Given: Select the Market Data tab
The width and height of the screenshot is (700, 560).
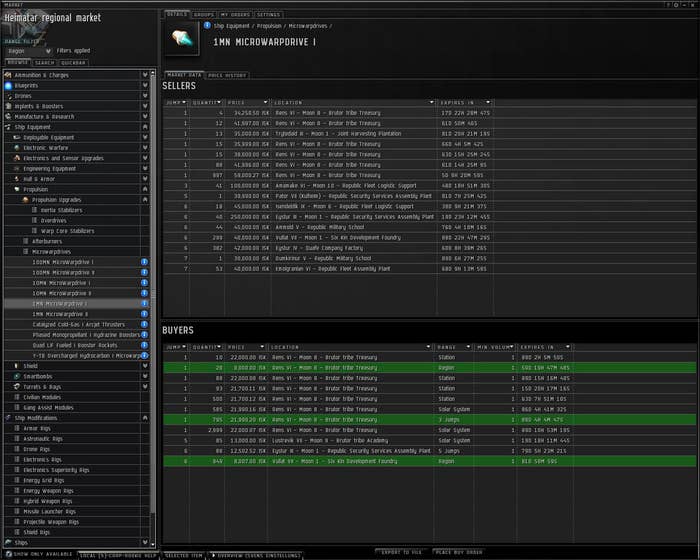Looking at the screenshot, I should pyautogui.click(x=184, y=75).
